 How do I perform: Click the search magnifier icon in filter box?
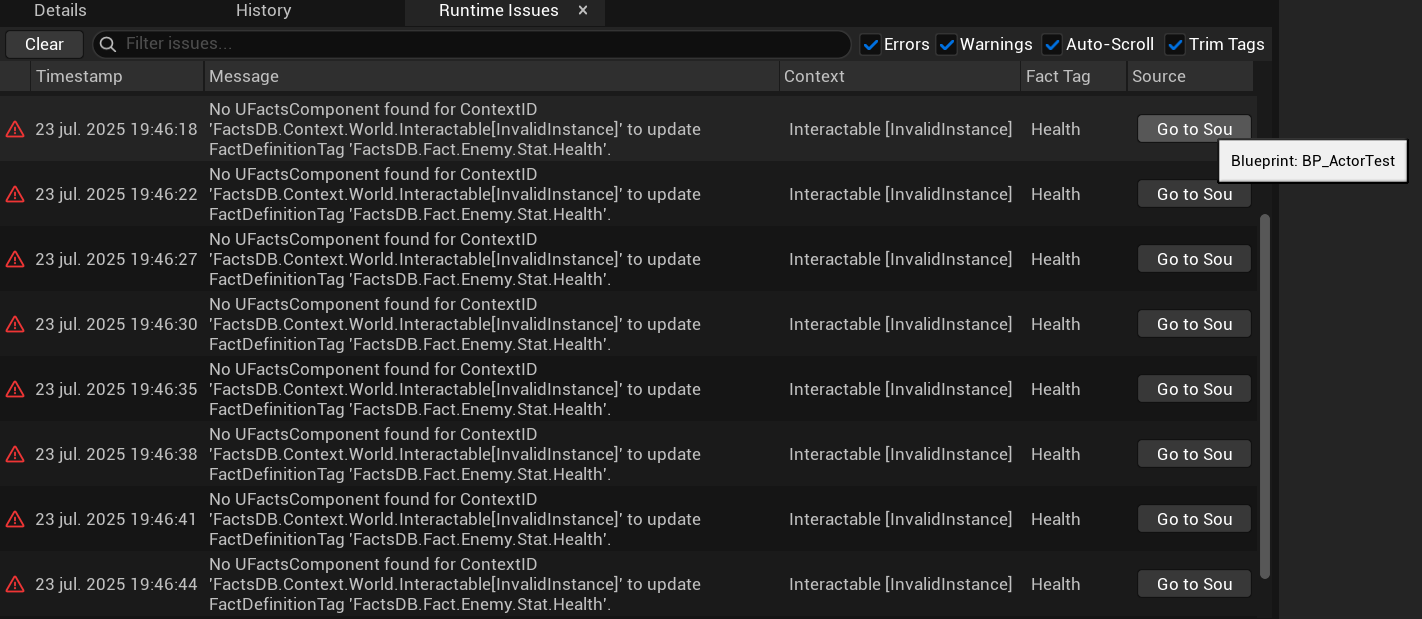coord(109,44)
